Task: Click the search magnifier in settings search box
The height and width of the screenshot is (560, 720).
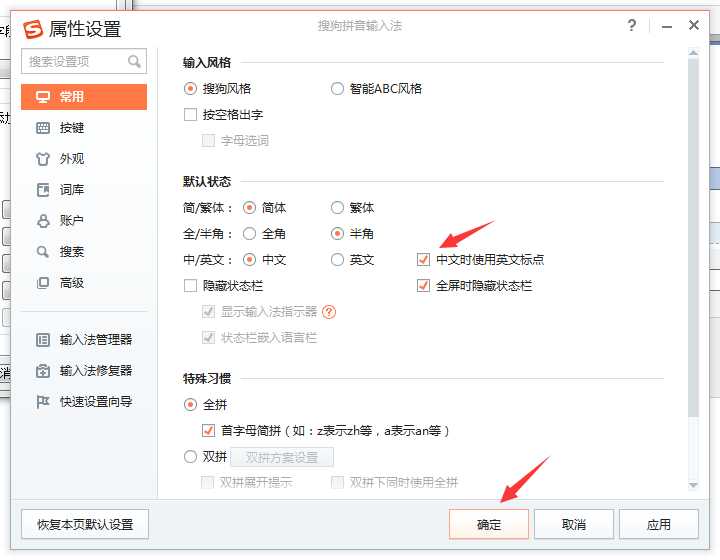Action: click(134, 61)
